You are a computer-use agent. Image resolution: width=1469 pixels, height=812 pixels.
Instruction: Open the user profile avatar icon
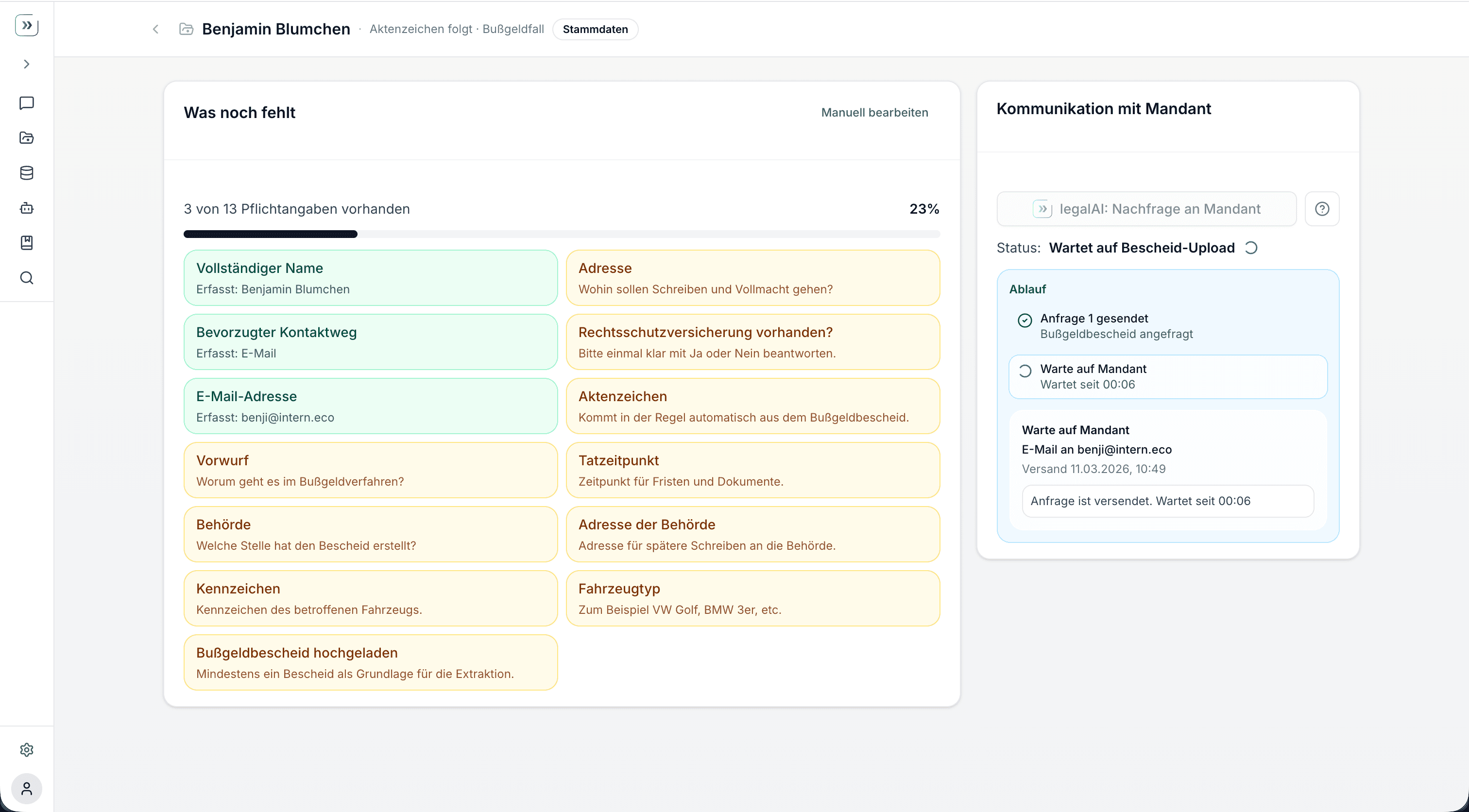(27, 789)
